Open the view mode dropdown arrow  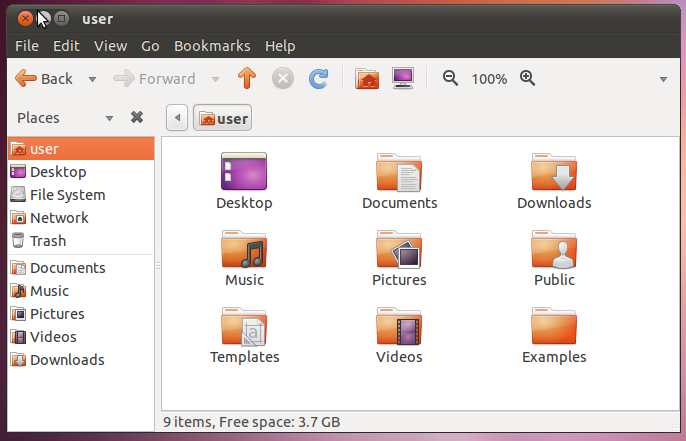point(663,79)
